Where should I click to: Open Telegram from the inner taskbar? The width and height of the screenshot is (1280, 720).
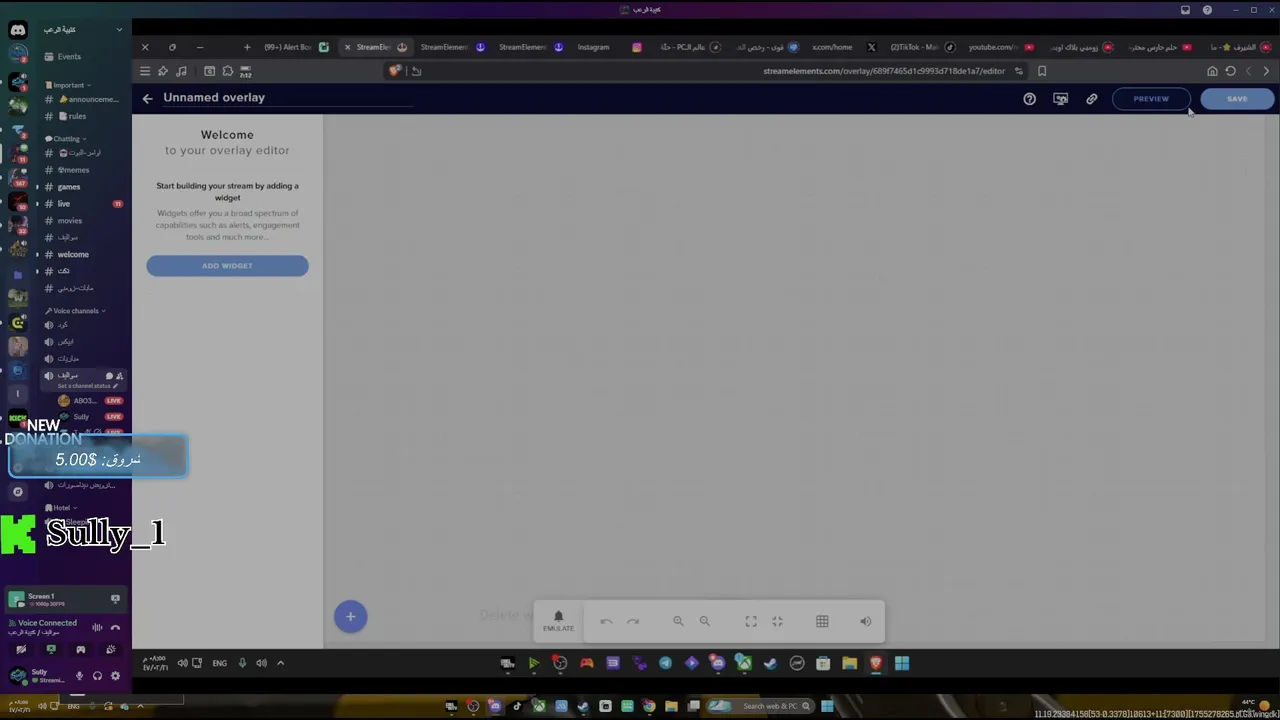pyautogui.click(x=665, y=663)
